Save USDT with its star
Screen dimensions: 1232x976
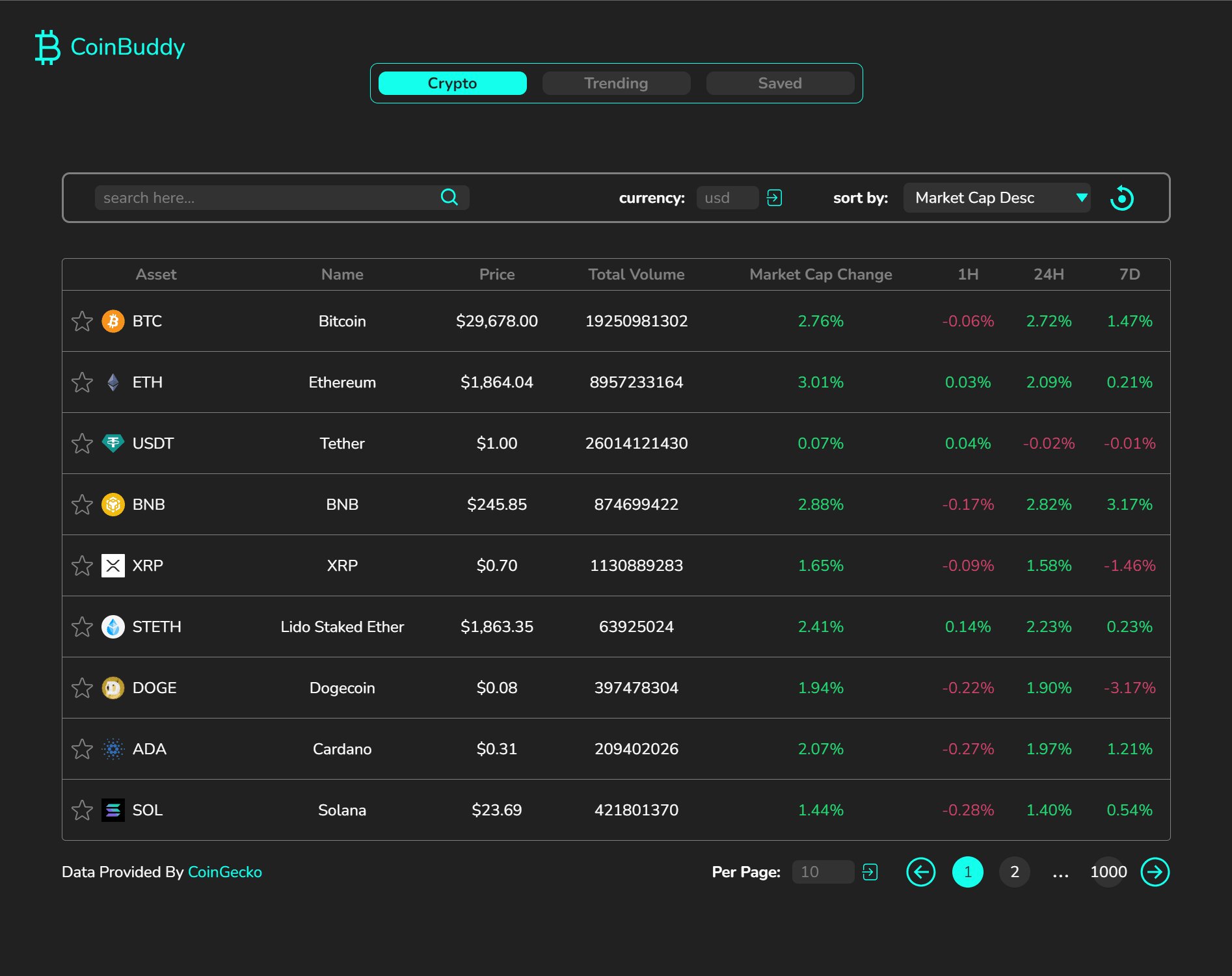click(x=82, y=443)
